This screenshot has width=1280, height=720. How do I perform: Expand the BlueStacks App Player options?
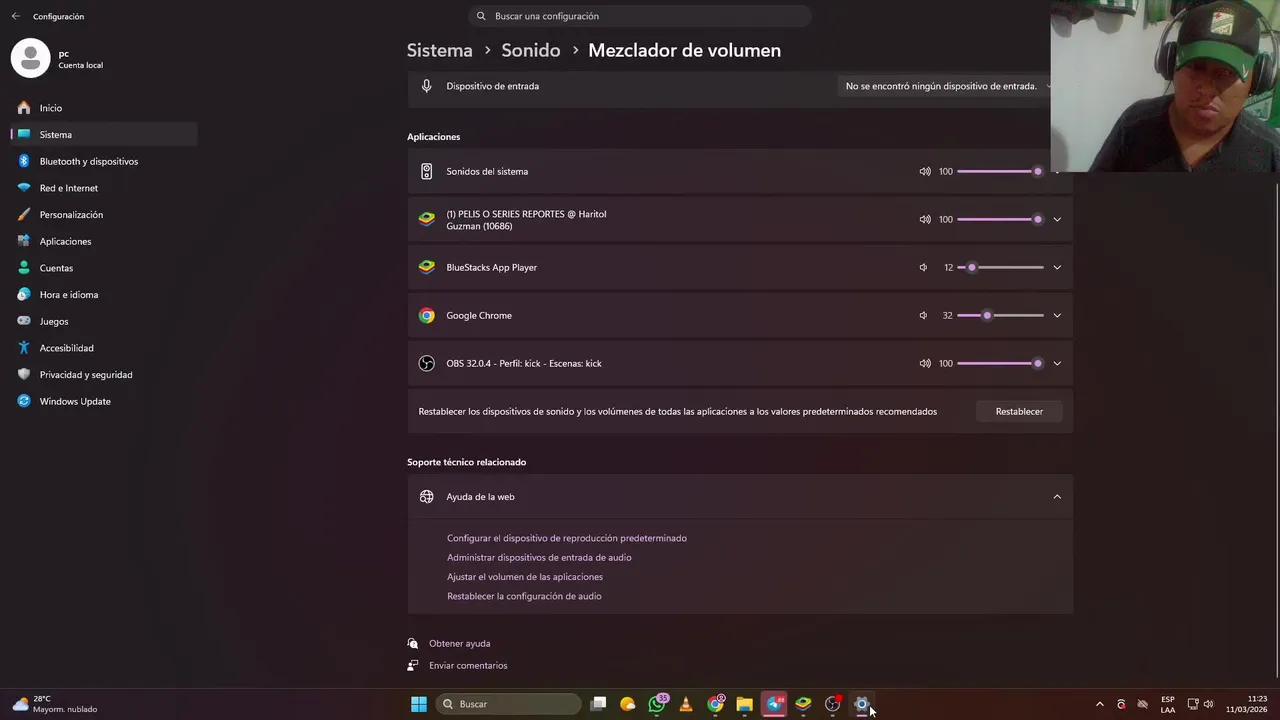tap(1057, 267)
